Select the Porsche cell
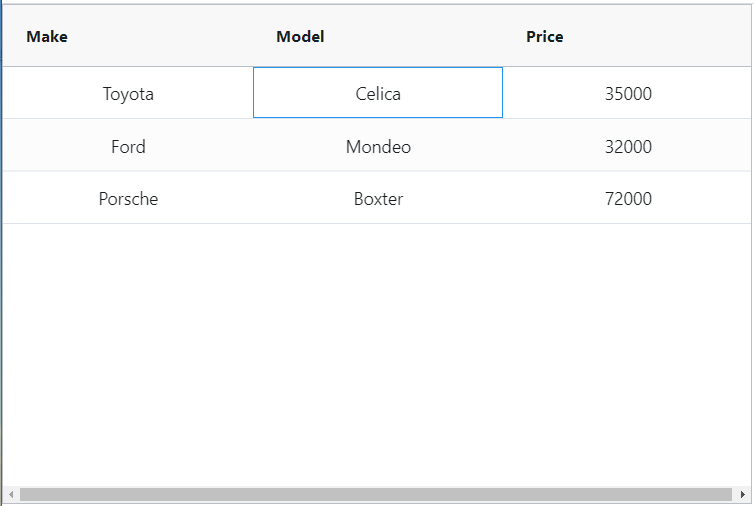This screenshot has height=506, width=754. (128, 198)
